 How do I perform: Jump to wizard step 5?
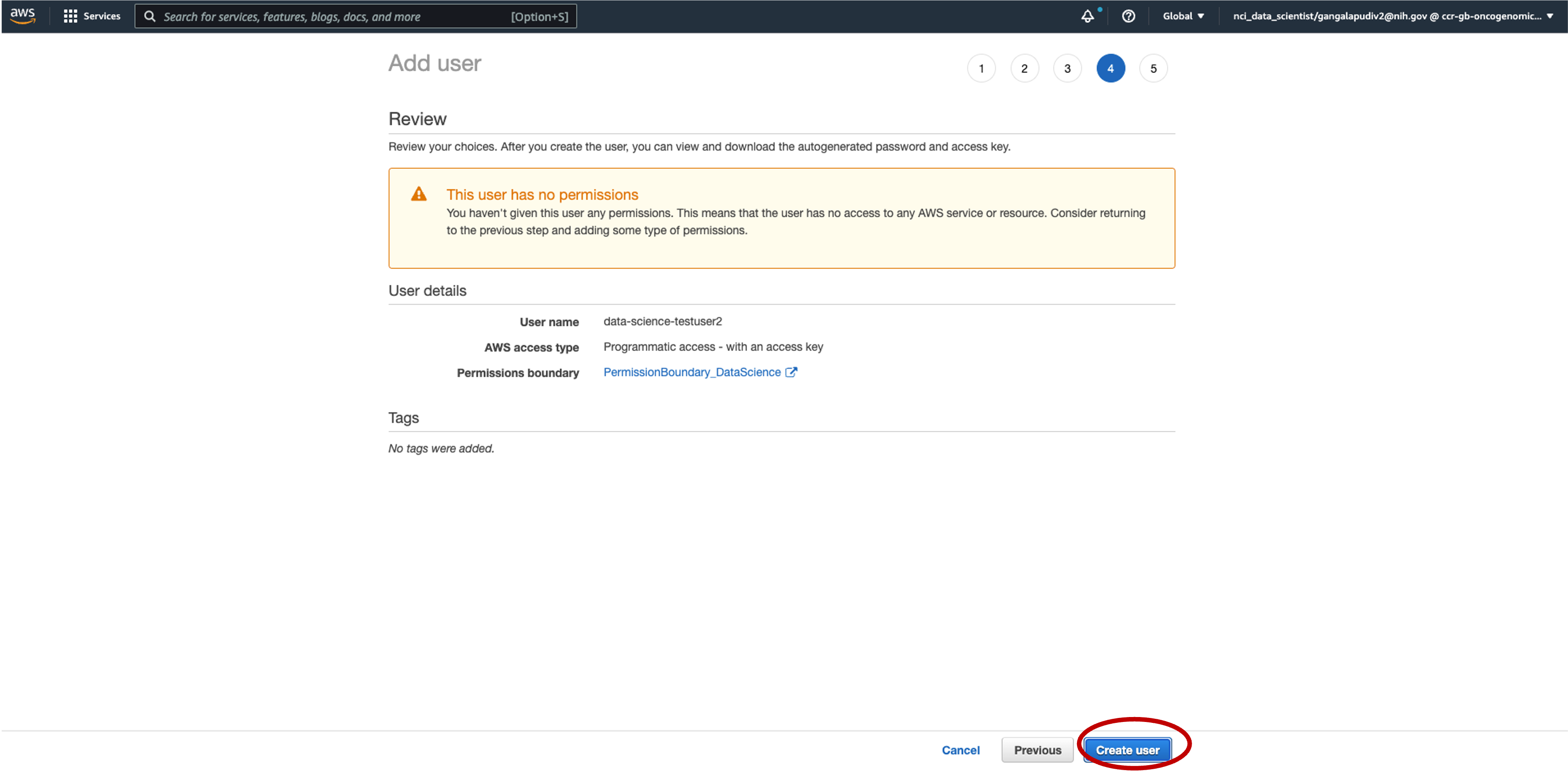click(x=1153, y=69)
